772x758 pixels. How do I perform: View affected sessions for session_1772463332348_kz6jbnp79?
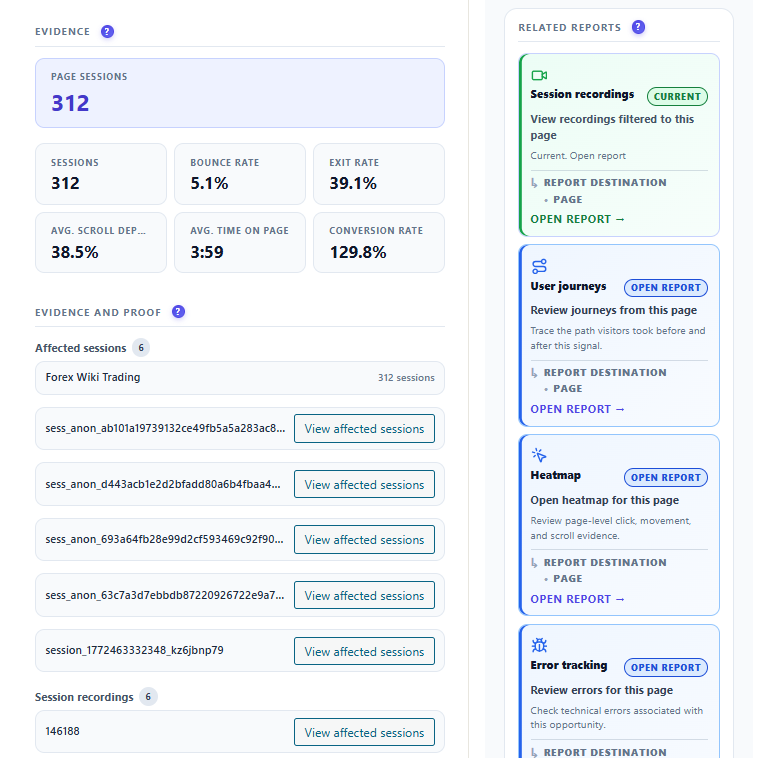[x=364, y=651]
